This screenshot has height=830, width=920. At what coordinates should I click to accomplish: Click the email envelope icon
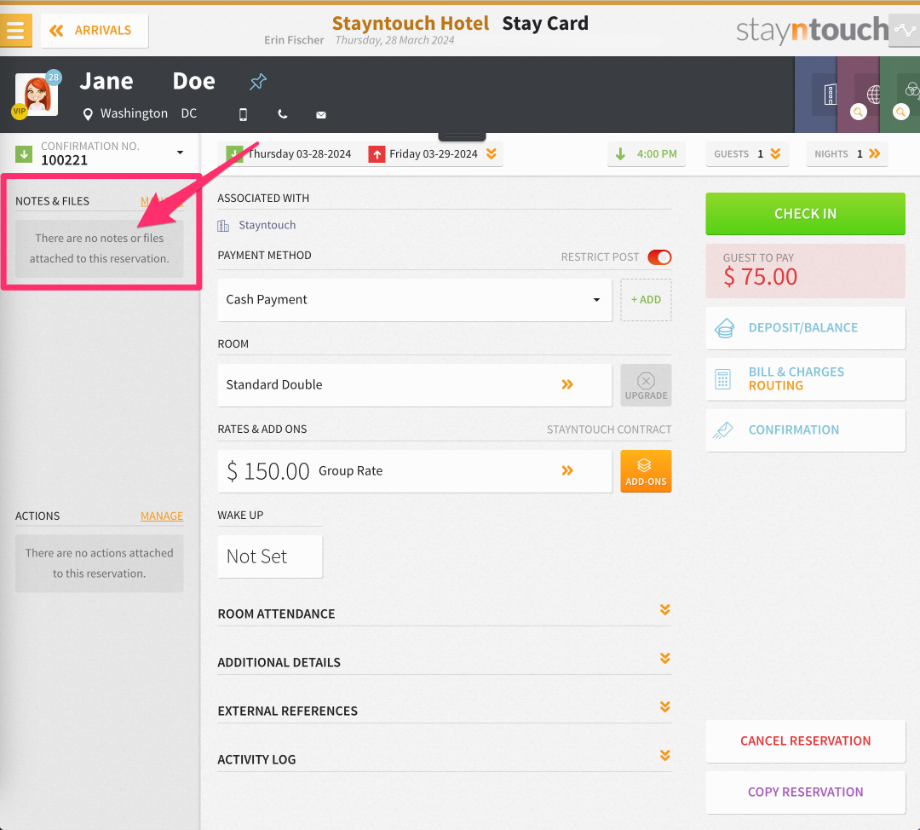click(x=321, y=115)
